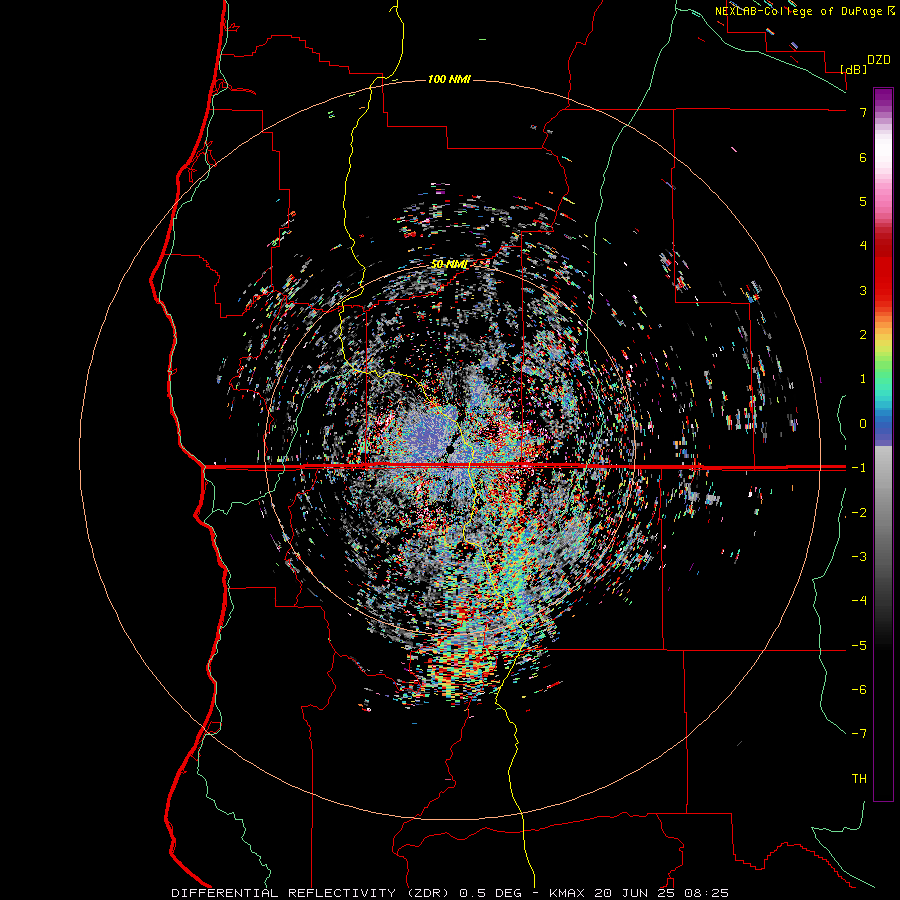This screenshot has width=900, height=900.
Task: Pick the purple top of the color bar
Action: 883,98
